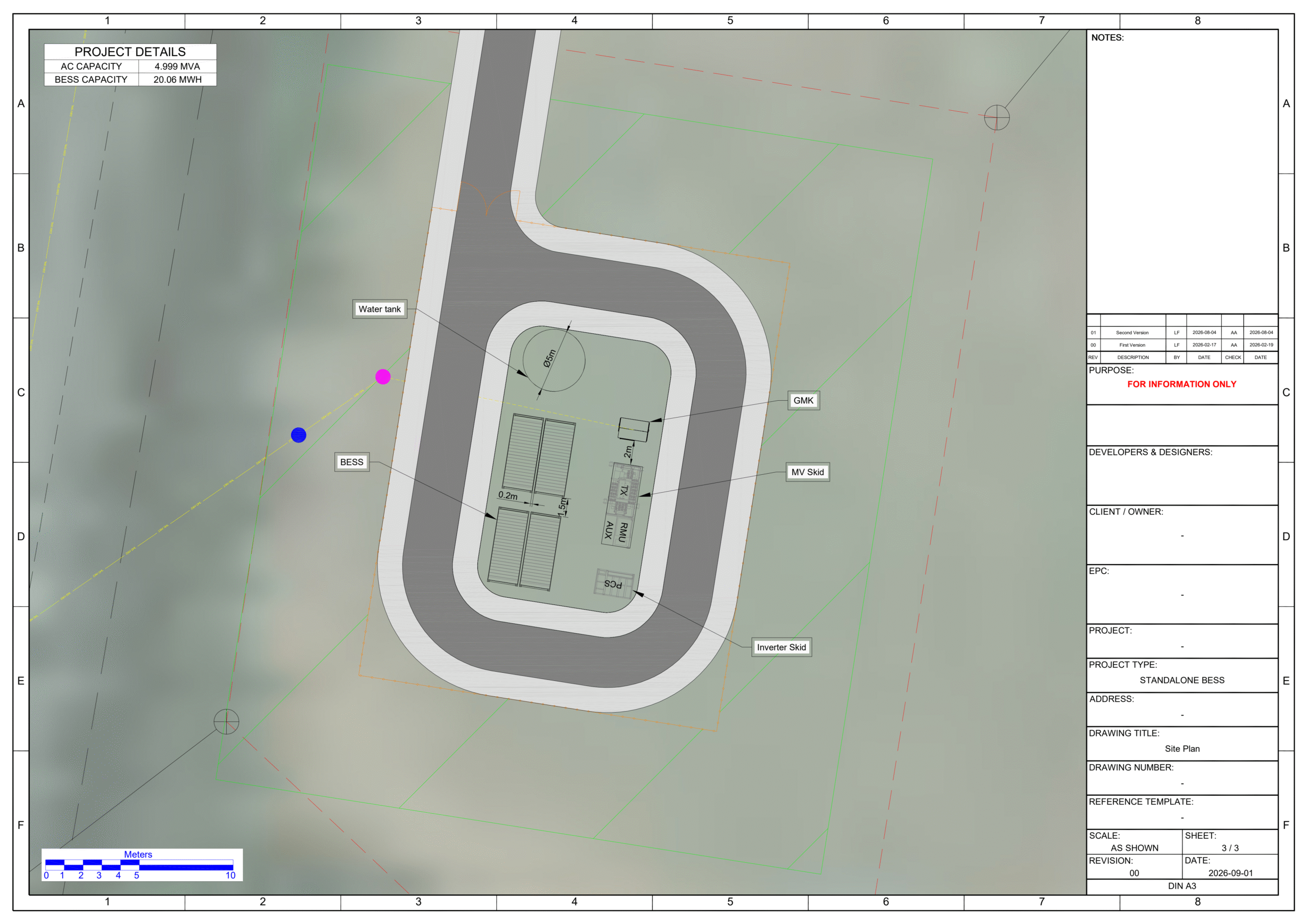Click the DEVELOPERS & DESIGNERS heading
The height and width of the screenshot is (924, 1307).
click(1150, 452)
